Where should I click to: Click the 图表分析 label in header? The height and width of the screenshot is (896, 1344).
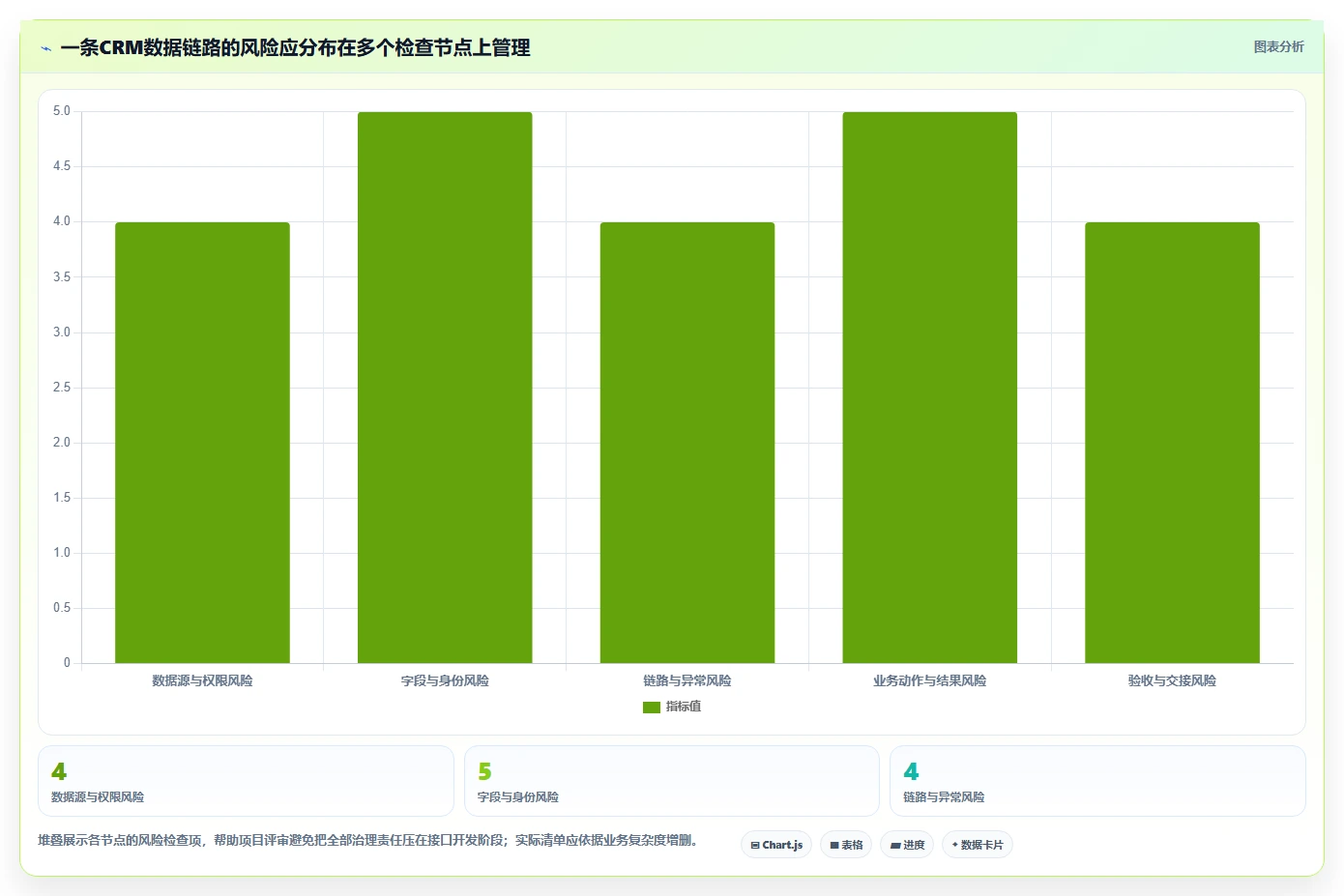point(1278,46)
